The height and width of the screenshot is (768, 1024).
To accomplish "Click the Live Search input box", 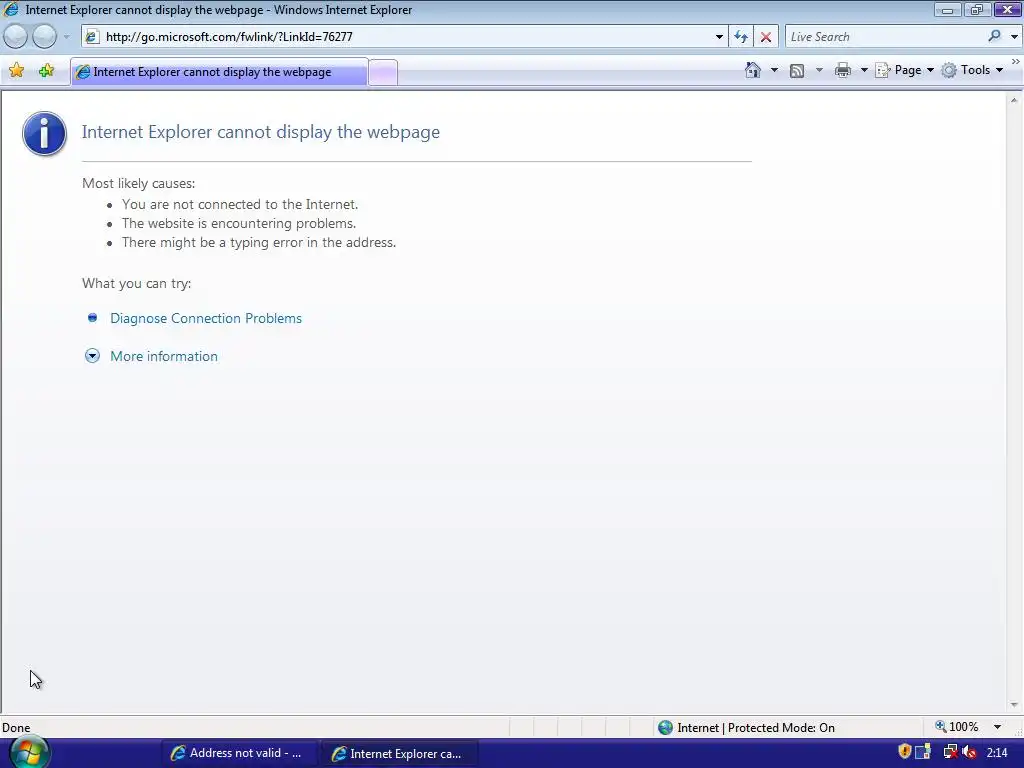I will (x=885, y=37).
